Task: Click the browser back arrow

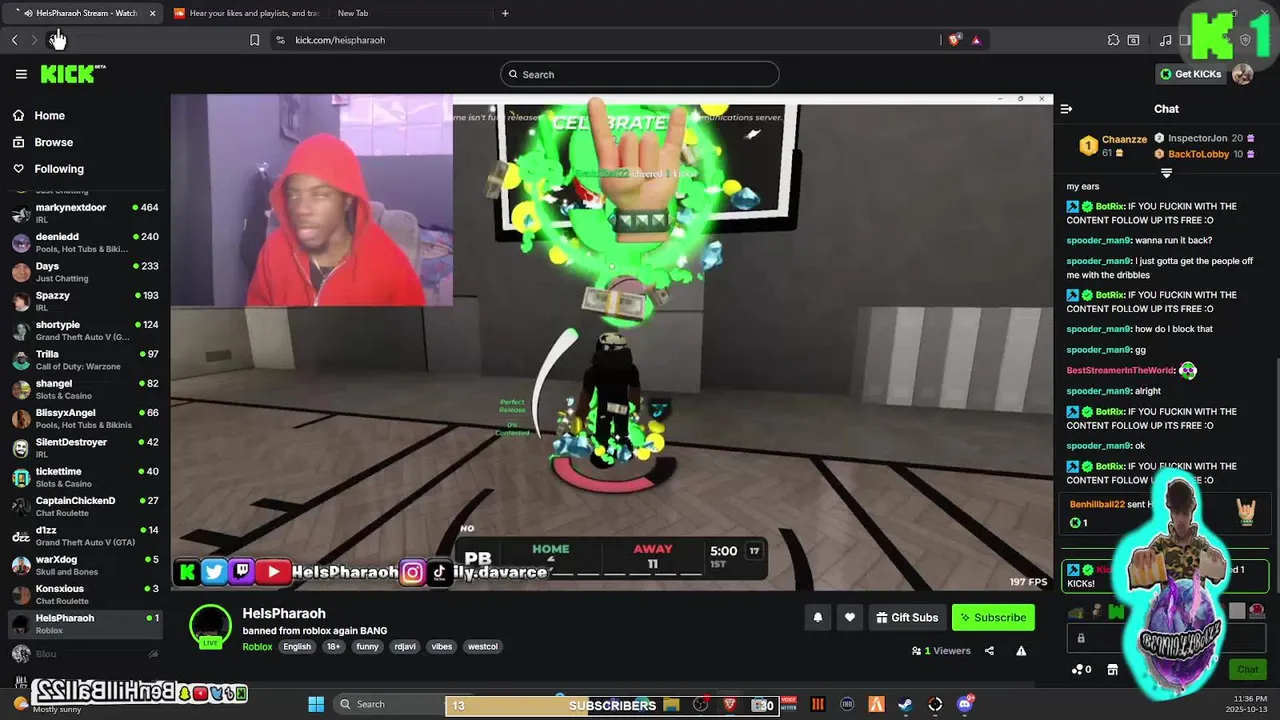Action: (15, 40)
